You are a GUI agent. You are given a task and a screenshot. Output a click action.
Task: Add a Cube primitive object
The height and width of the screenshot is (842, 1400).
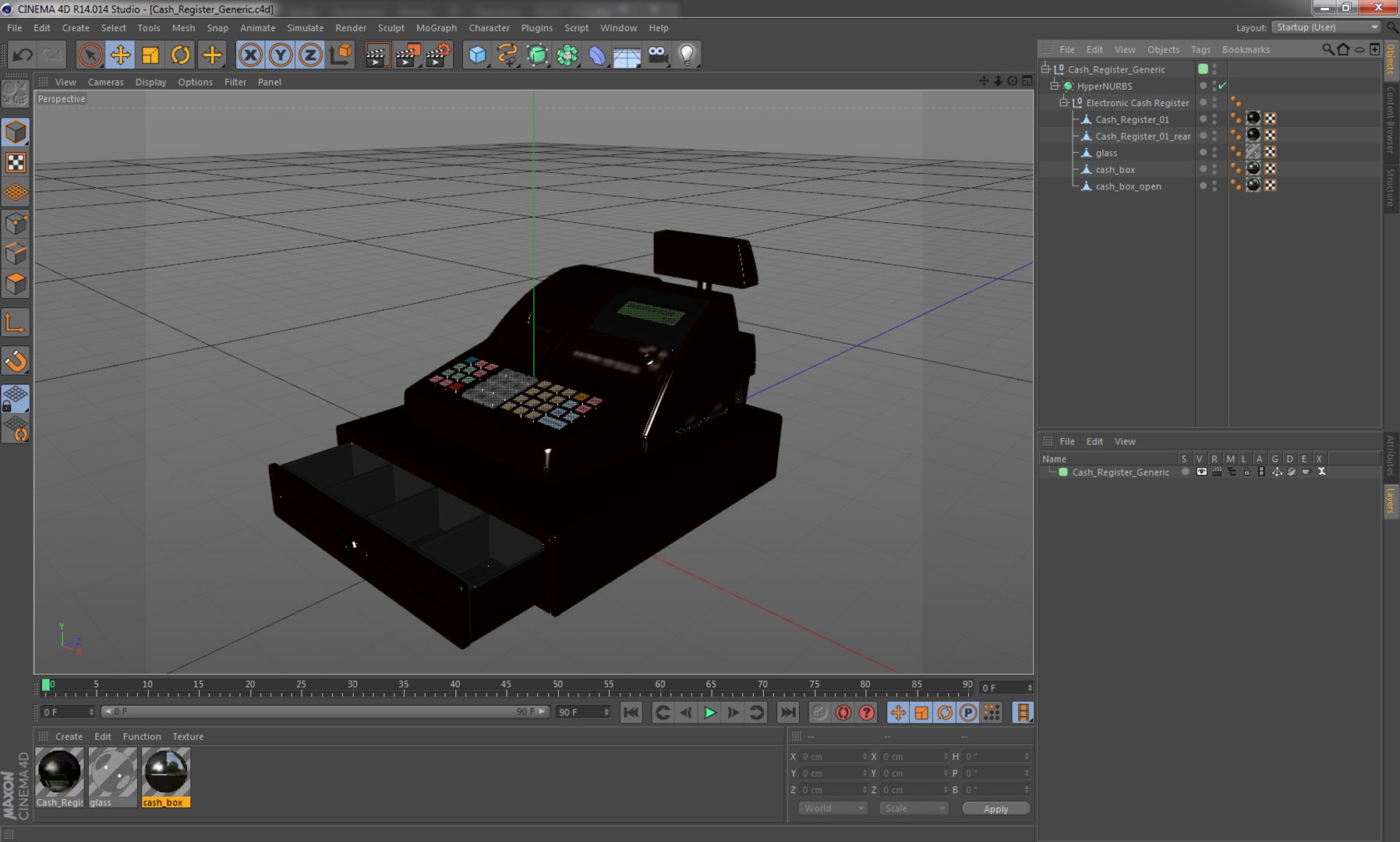(477, 55)
